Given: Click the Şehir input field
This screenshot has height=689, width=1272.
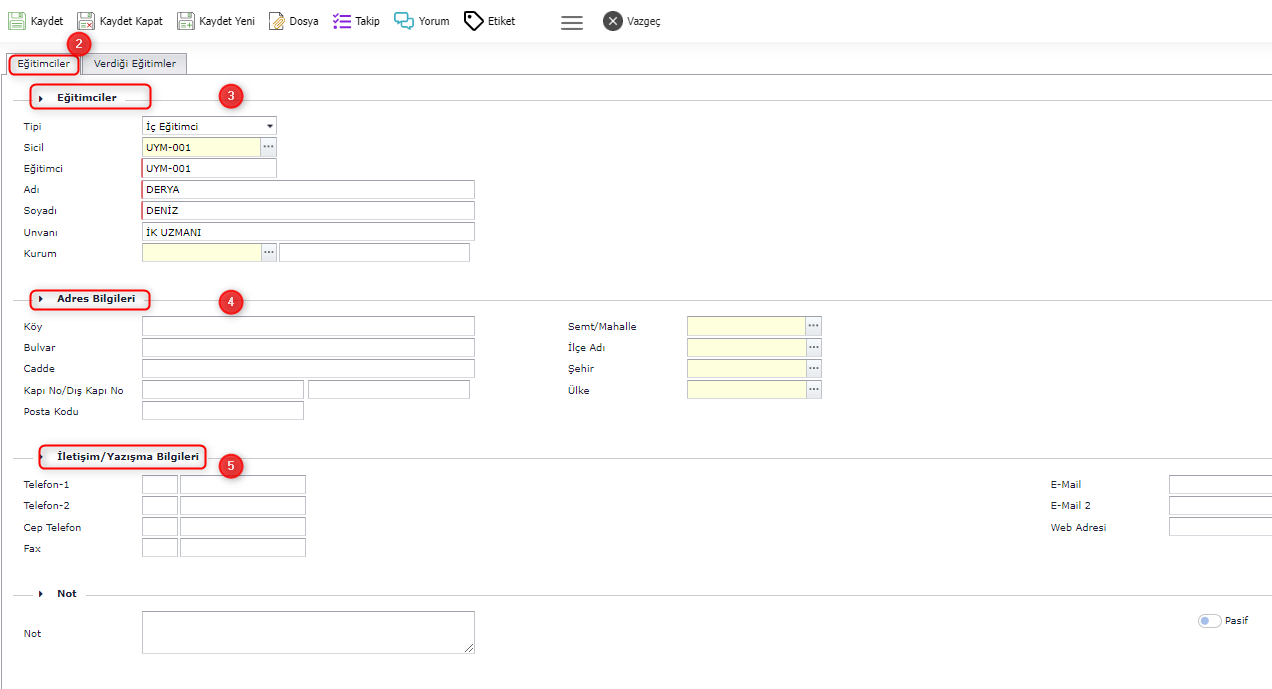Looking at the screenshot, I should (746, 368).
